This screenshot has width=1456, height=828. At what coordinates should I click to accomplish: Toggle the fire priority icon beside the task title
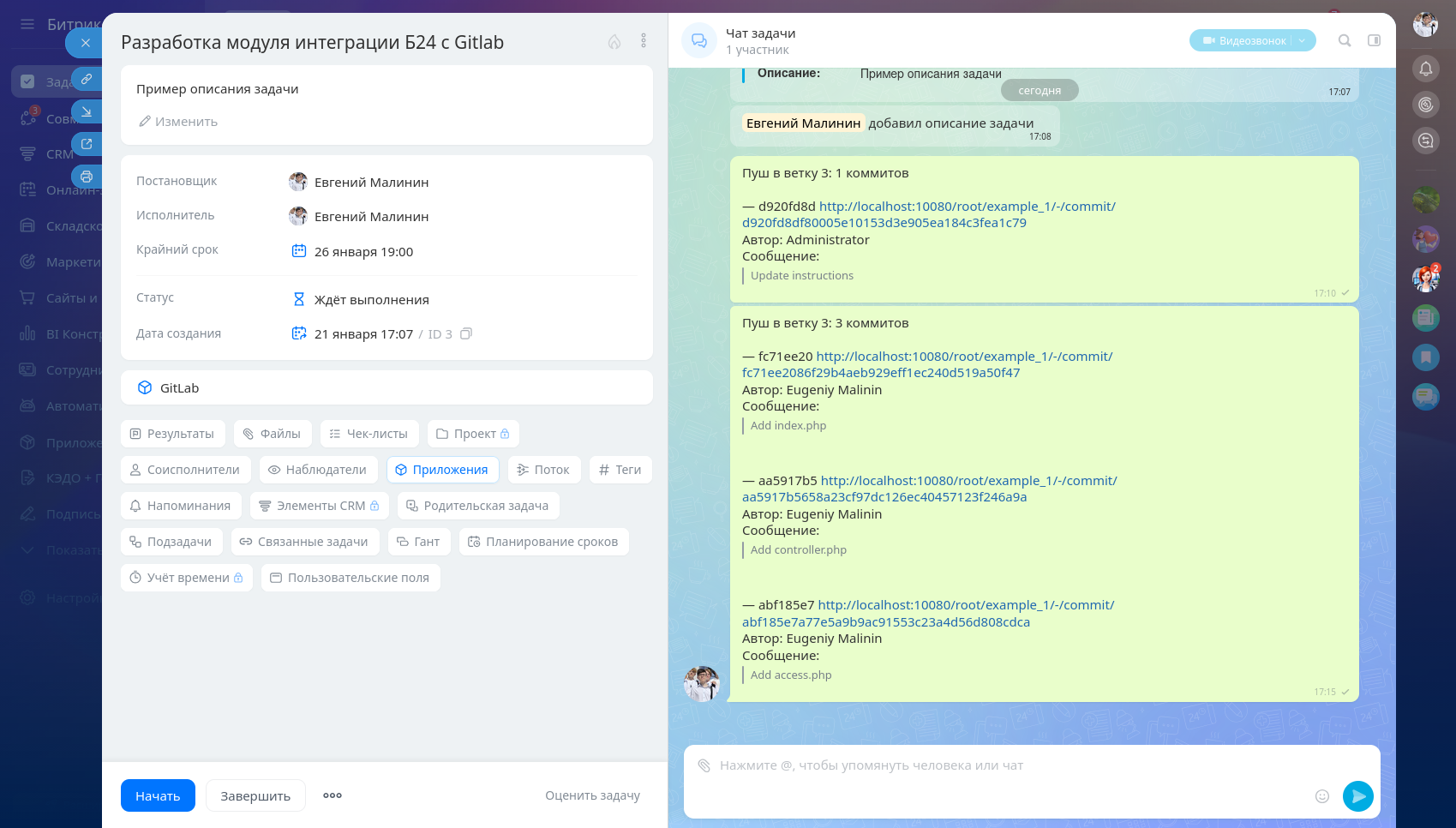pyautogui.click(x=614, y=41)
